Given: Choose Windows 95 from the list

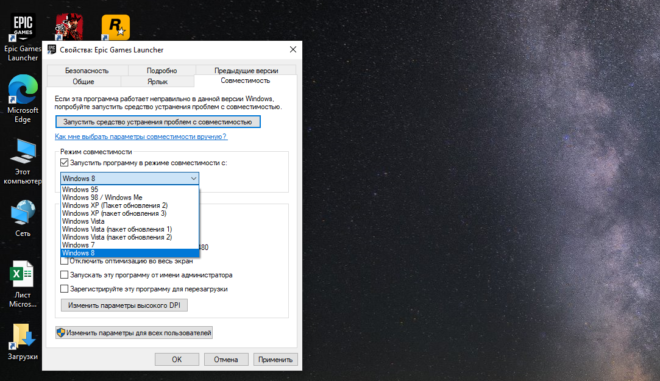Looking at the screenshot, I should click(130, 189).
